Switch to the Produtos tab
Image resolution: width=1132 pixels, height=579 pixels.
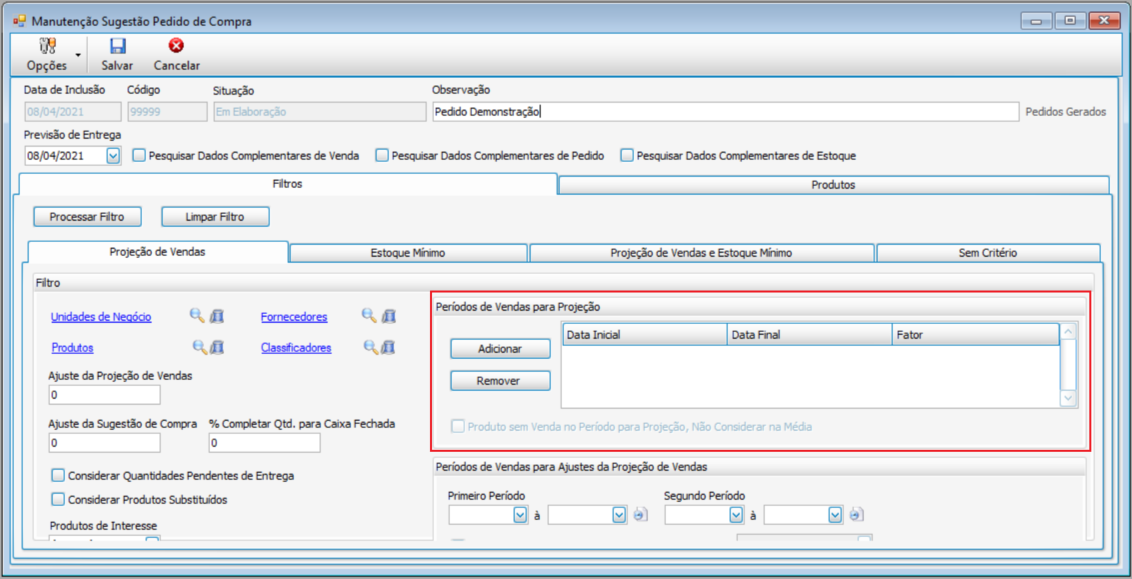833,185
